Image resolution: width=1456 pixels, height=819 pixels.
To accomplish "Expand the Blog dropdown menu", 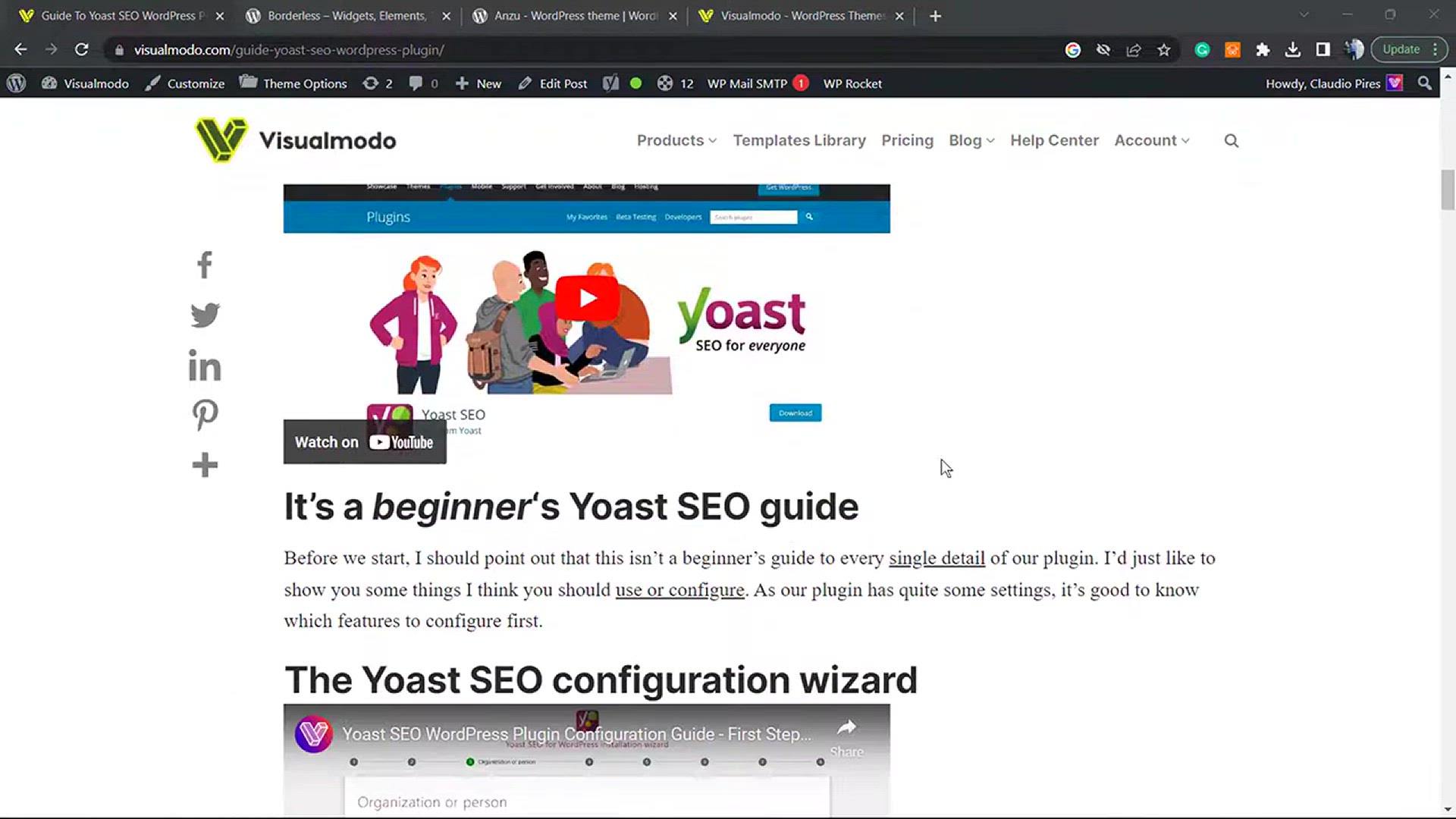I will pyautogui.click(x=971, y=140).
